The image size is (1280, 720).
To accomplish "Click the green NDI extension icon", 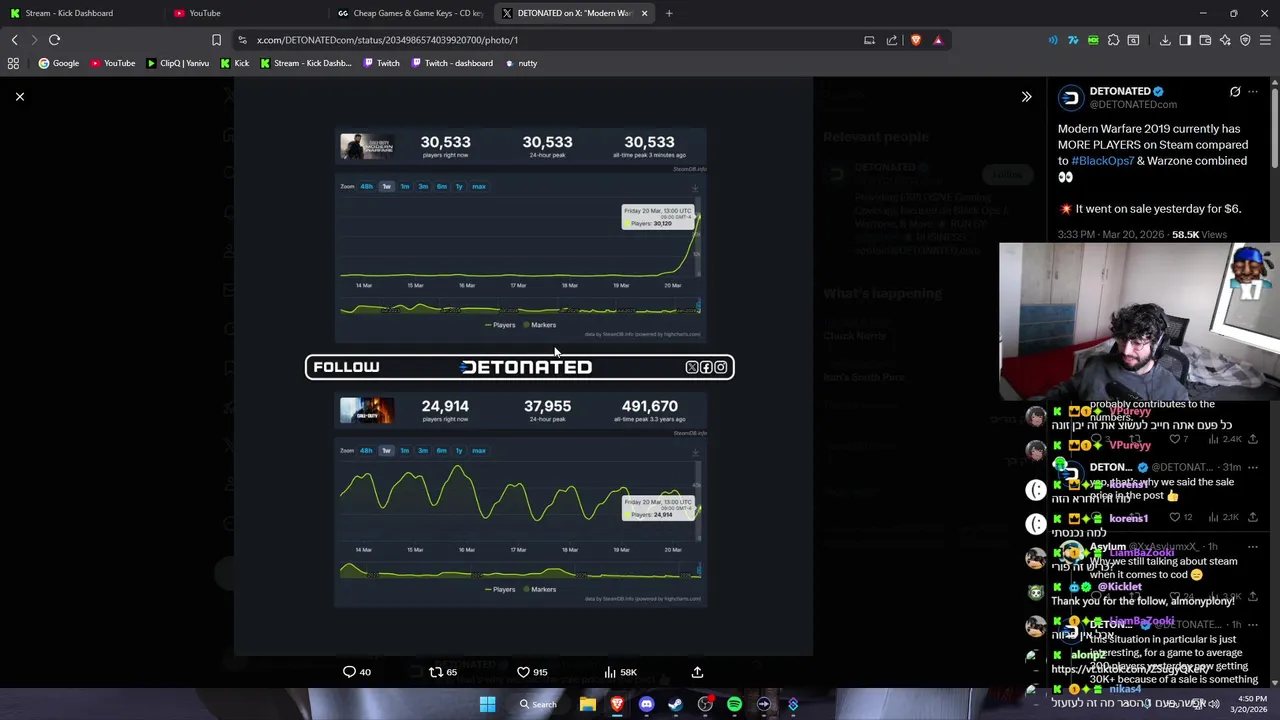I will pyautogui.click(x=1093, y=40).
